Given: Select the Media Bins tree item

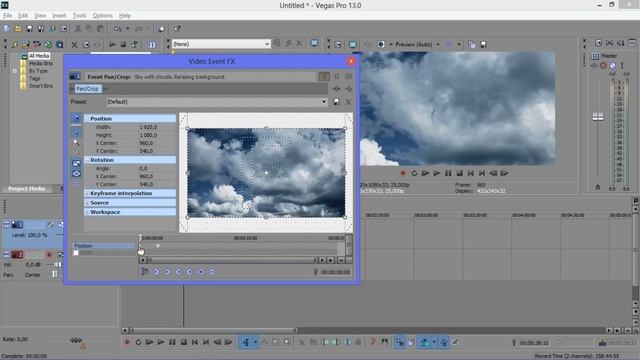Looking at the screenshot, I should 41,63.
